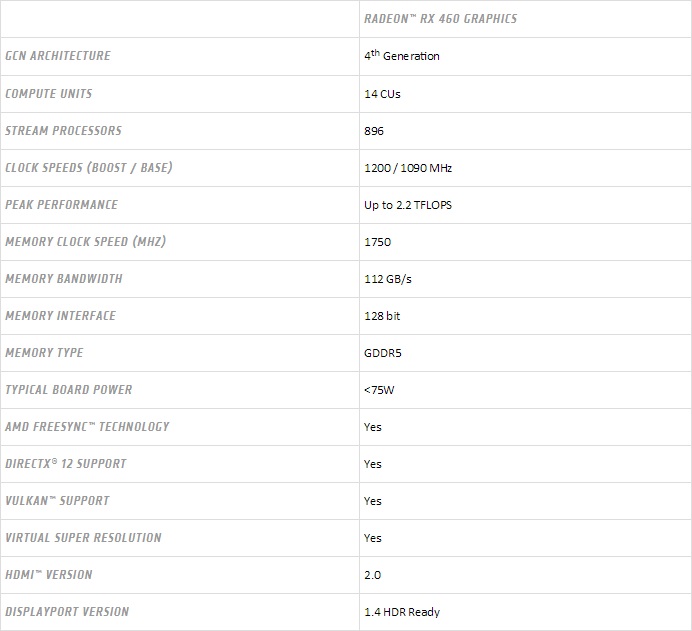Click the 1.4 HDR Ready DisplayPort value
The height and width of the screenshot is (631, 692).
pos(402,612)
